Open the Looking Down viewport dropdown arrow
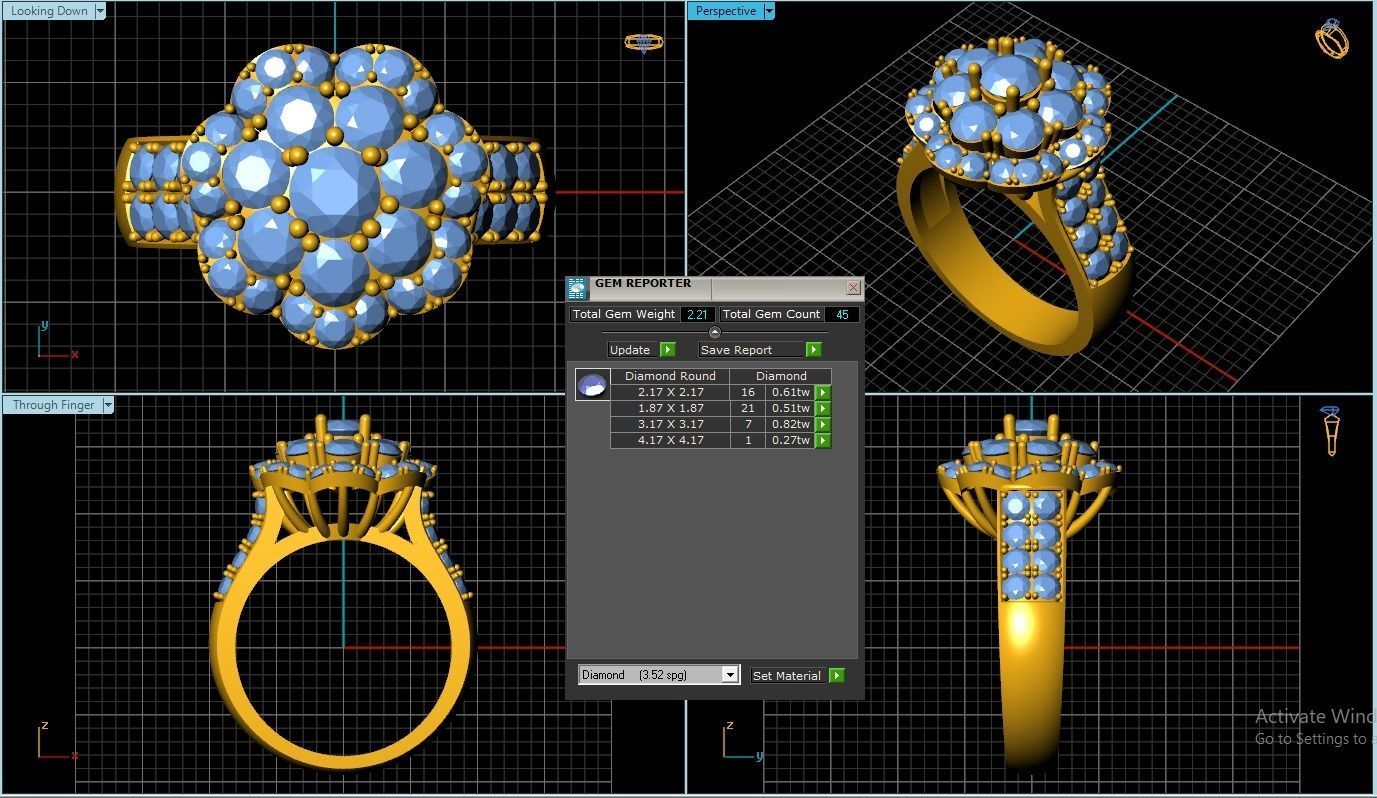The width and height of the screenshot is (1377, 798). point(100,11)
